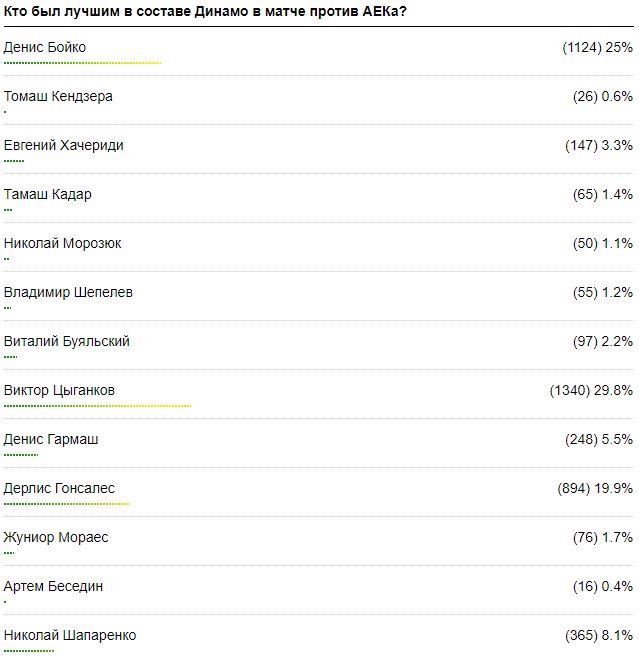Click the (1340) 29.8% vote count
Screen dimensions: 639x659
point(591,390)
